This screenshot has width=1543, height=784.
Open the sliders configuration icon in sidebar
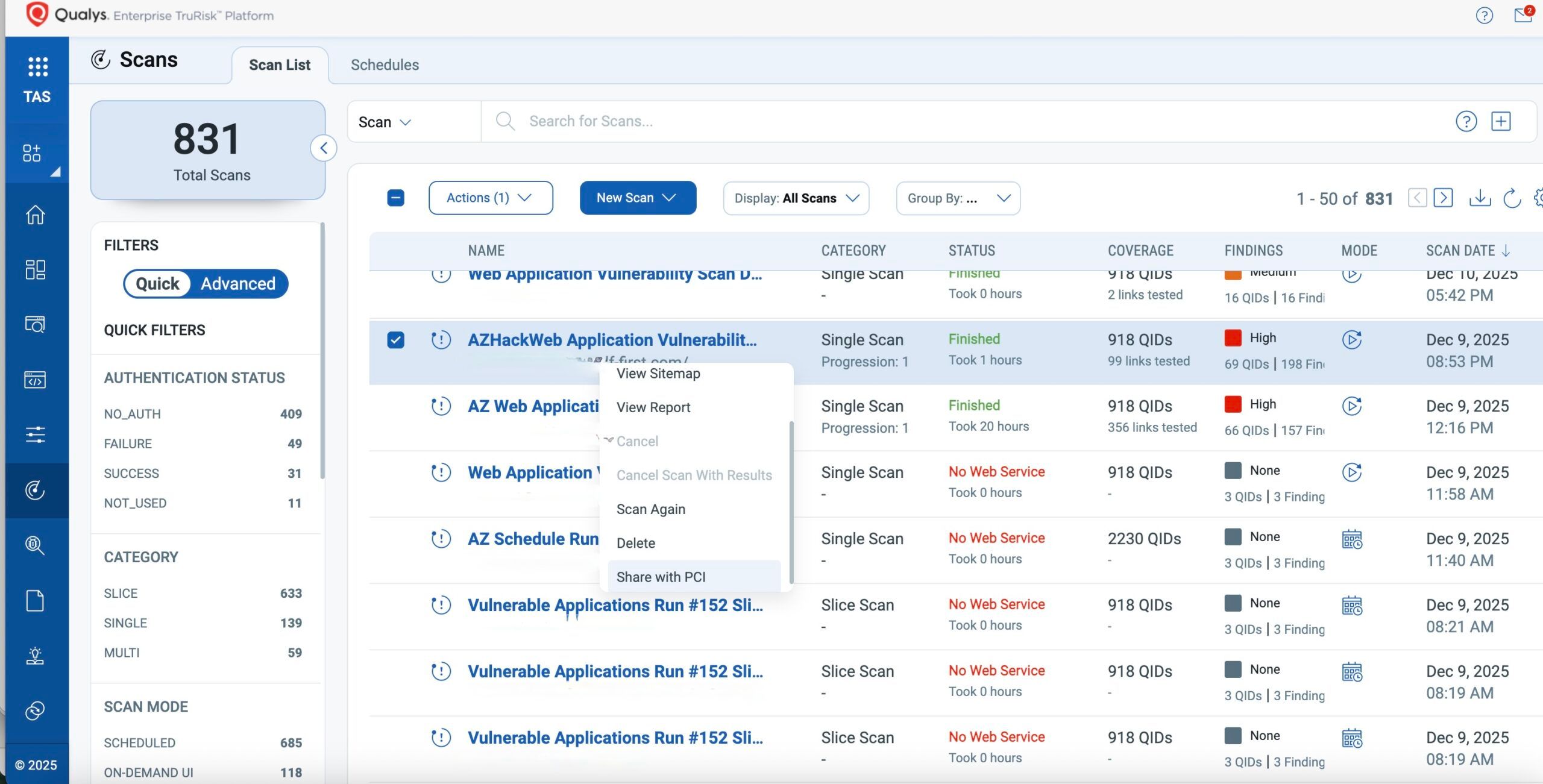point(35,434)
